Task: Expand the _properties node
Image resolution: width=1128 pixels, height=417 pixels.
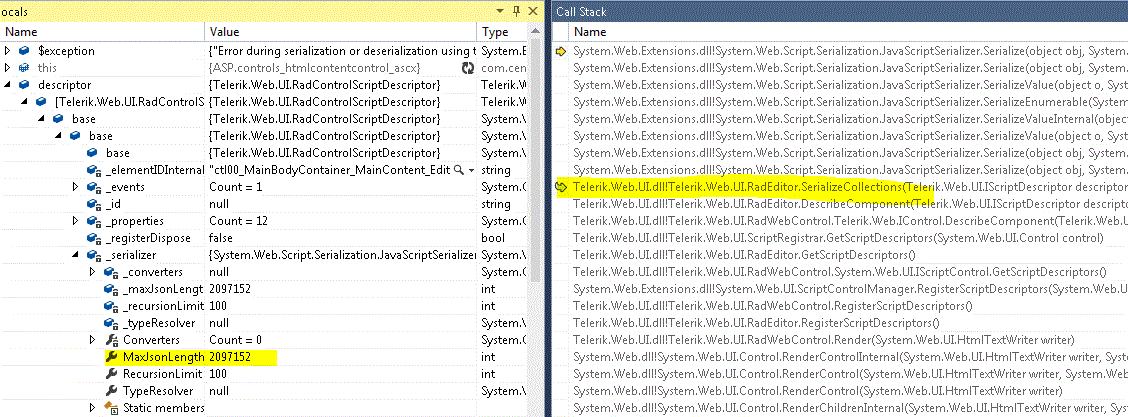Action: click(x=77, y=221)
